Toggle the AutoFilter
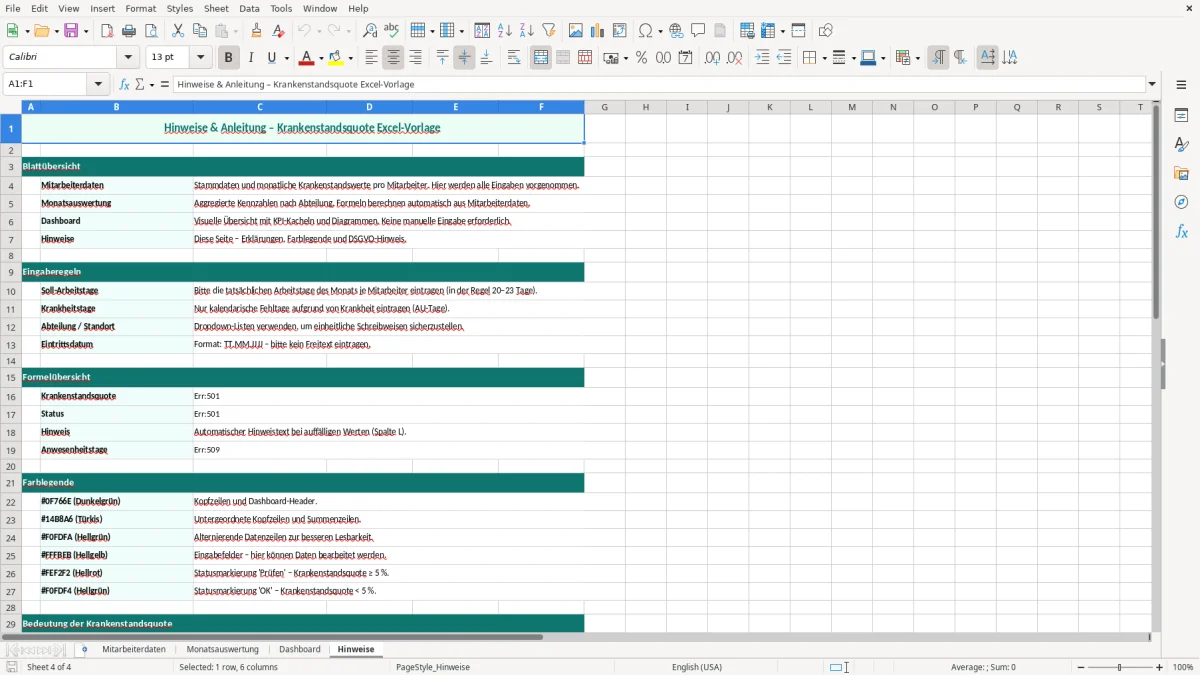Image resolution: width=1200 pixels, height=675 pixels. (x=549, y=31)
